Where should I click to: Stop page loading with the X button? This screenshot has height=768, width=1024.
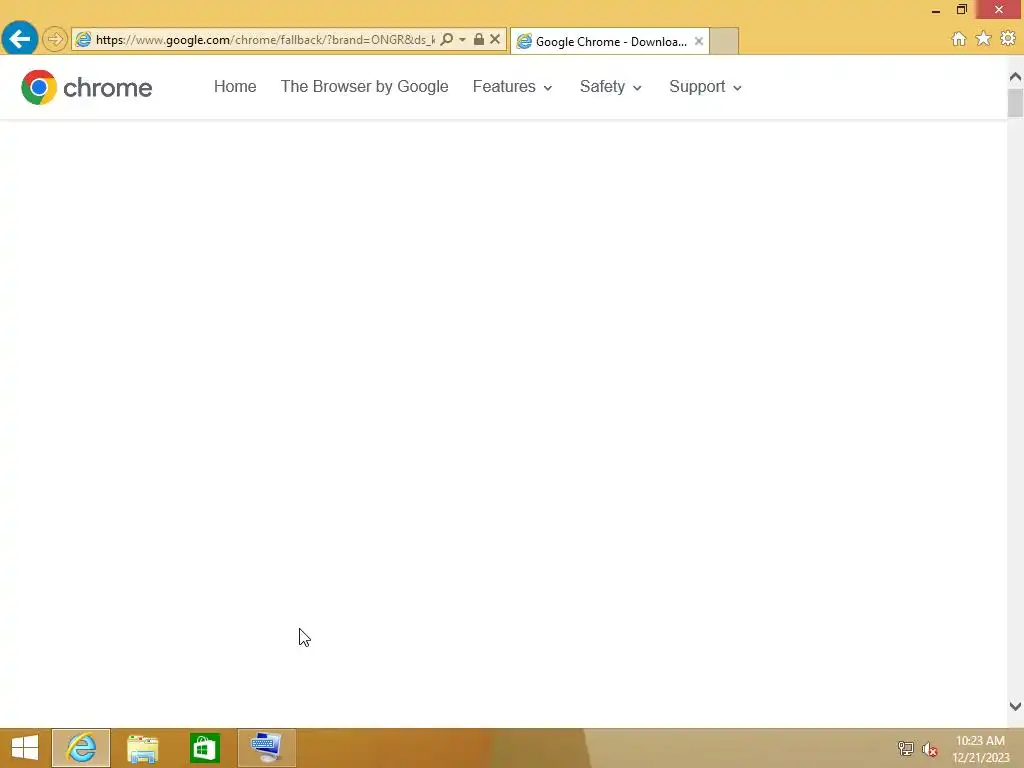tap(495, 39)
